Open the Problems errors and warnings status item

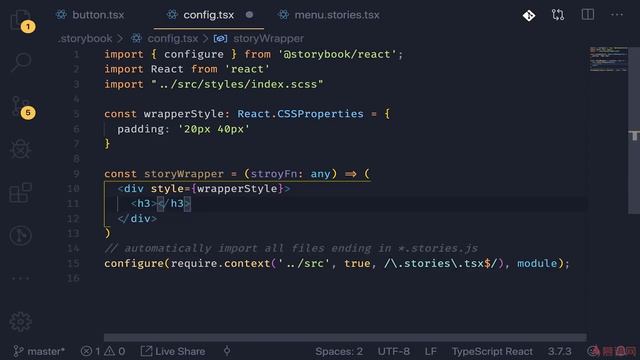tap(103, 351)
